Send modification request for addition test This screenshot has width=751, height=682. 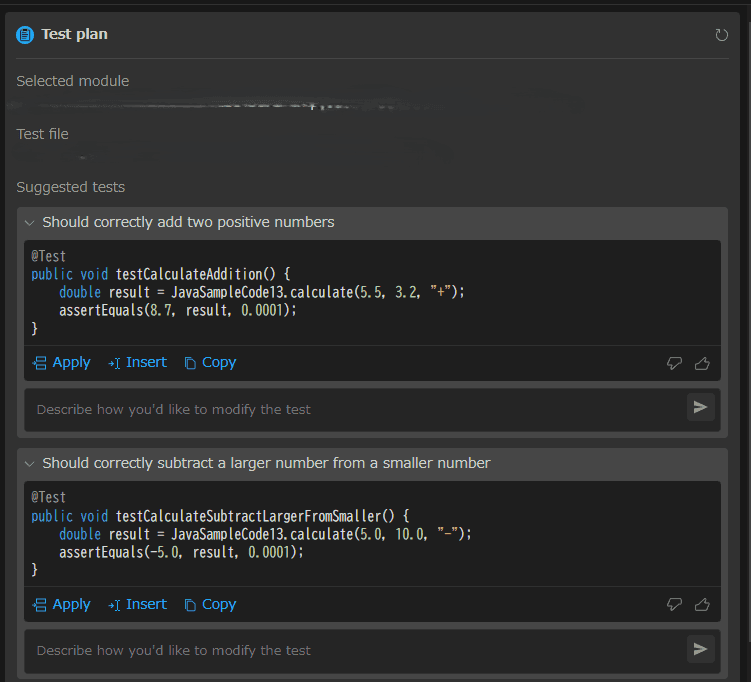click(x=700, y=408)
